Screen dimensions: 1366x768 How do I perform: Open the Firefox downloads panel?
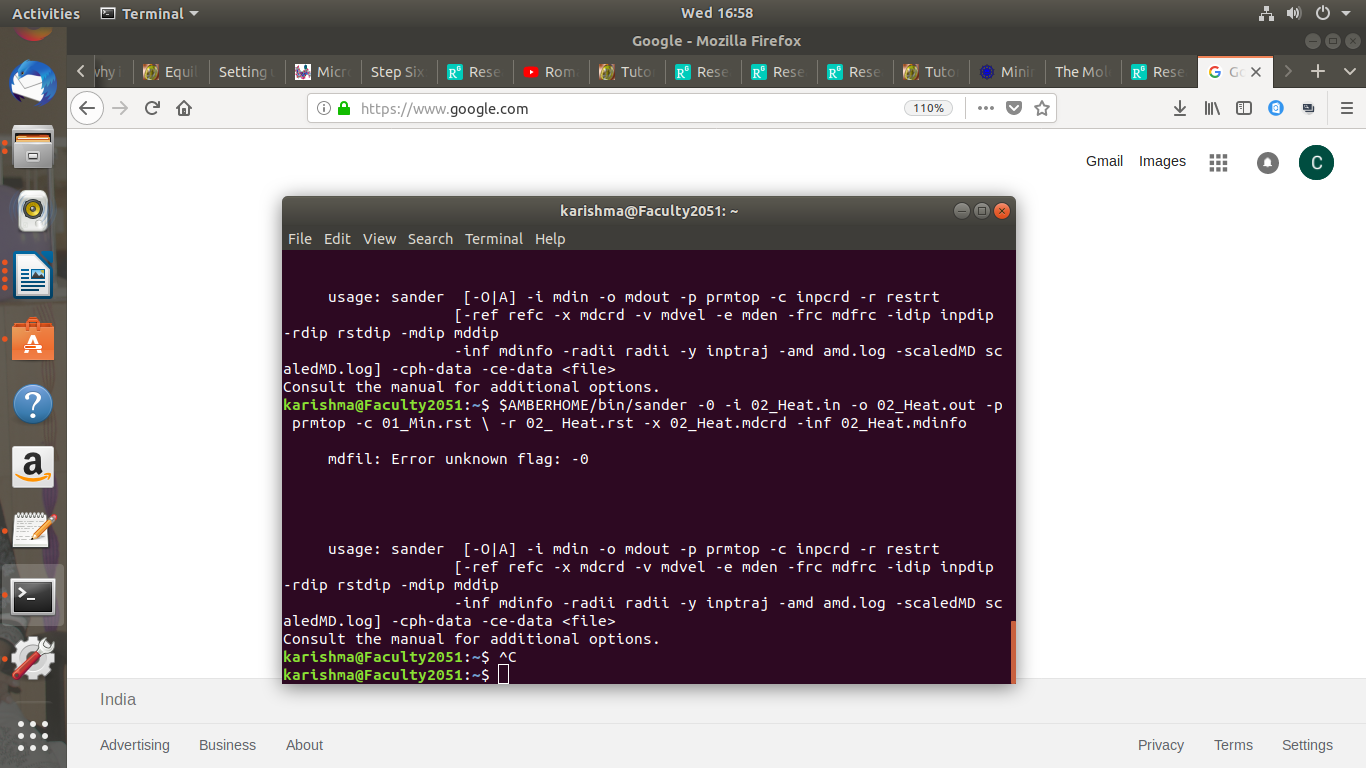point(1180,108)
